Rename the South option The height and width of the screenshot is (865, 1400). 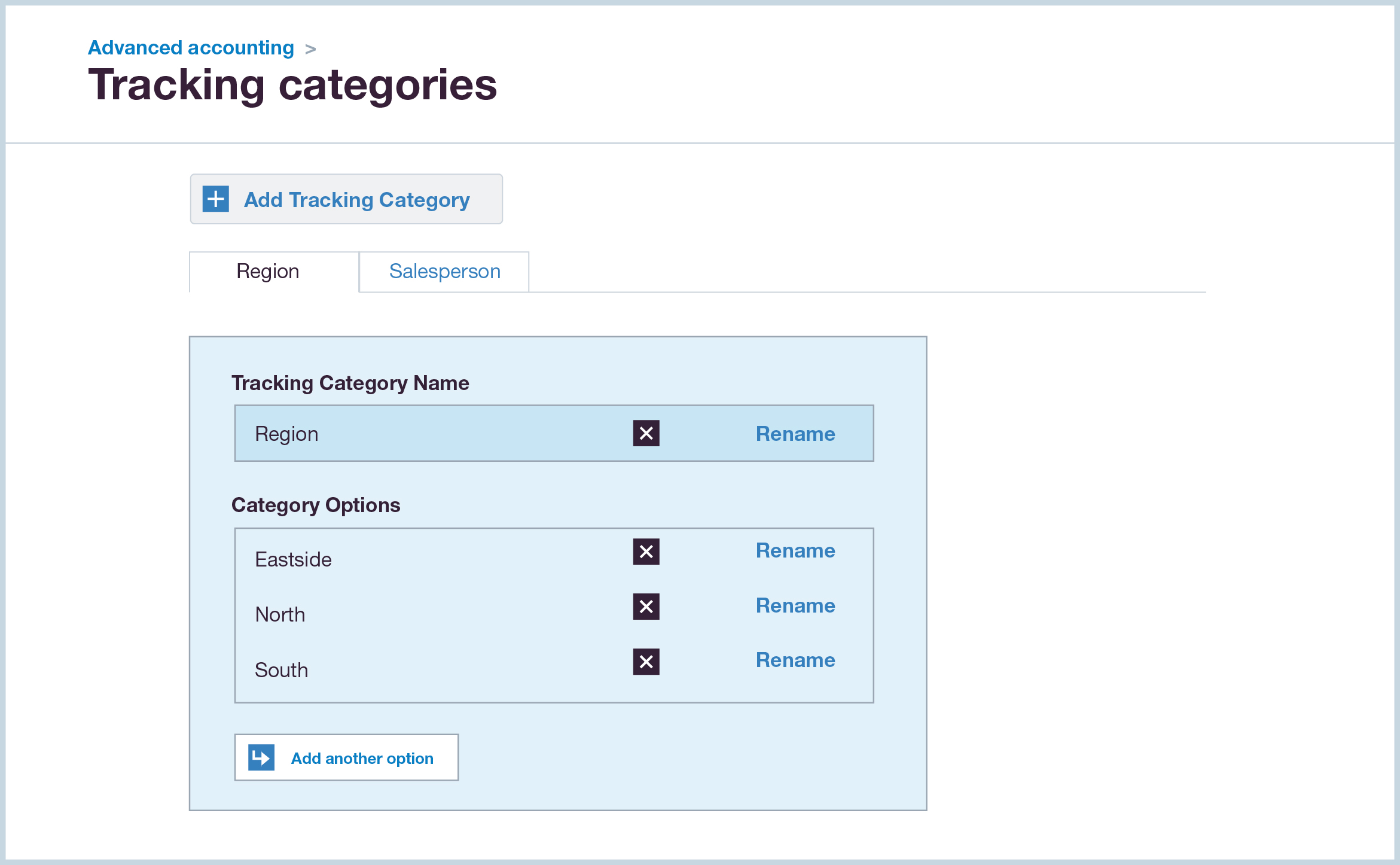(x=795, y=660)
